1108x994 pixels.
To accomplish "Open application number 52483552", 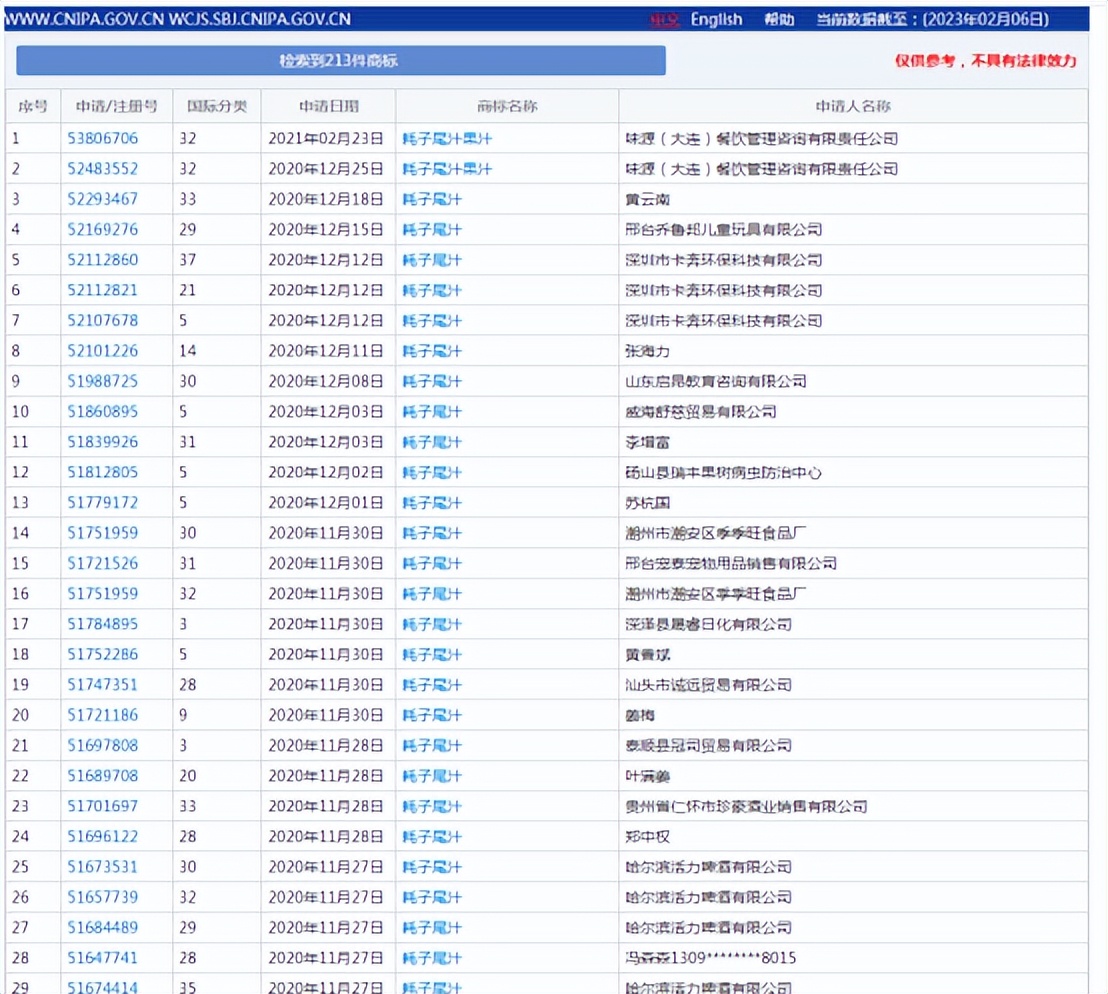I will pos(103,169).
